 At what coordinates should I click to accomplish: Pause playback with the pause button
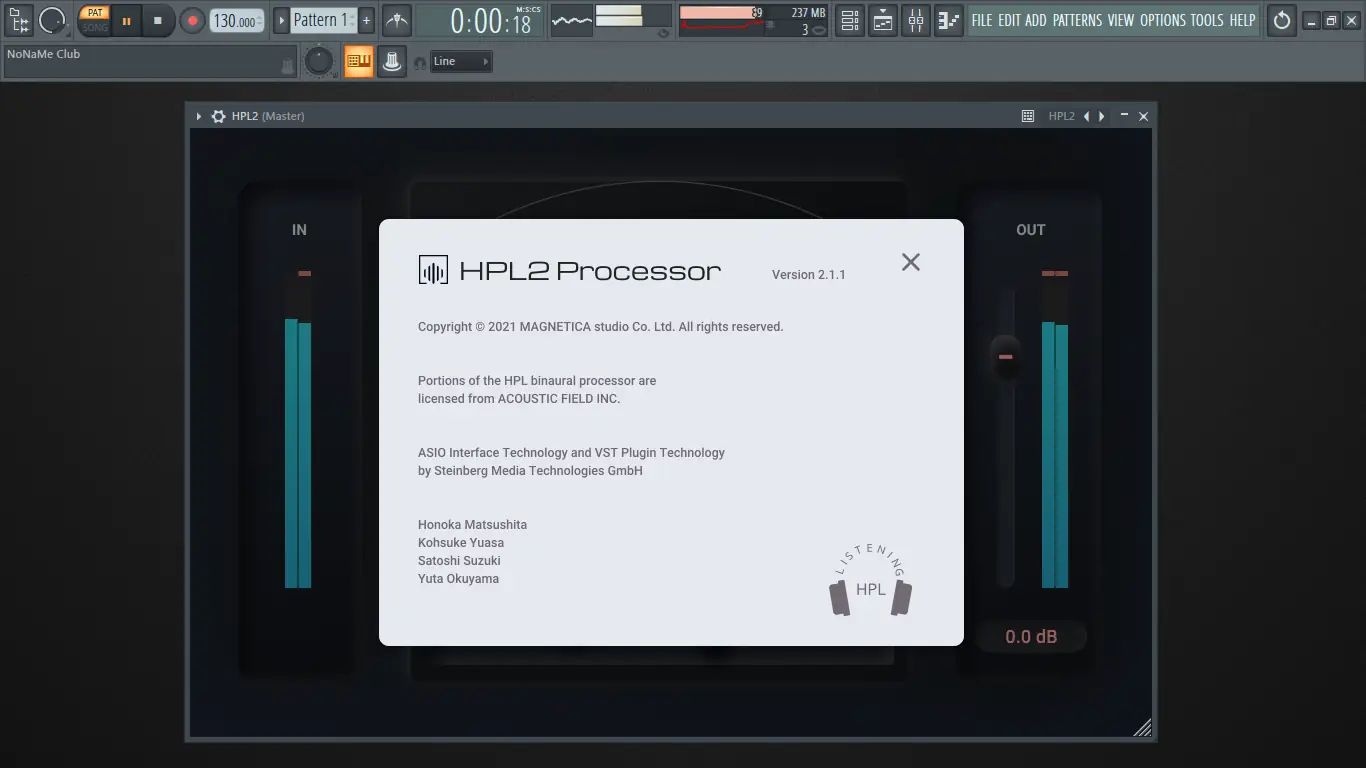pos(126,20)
